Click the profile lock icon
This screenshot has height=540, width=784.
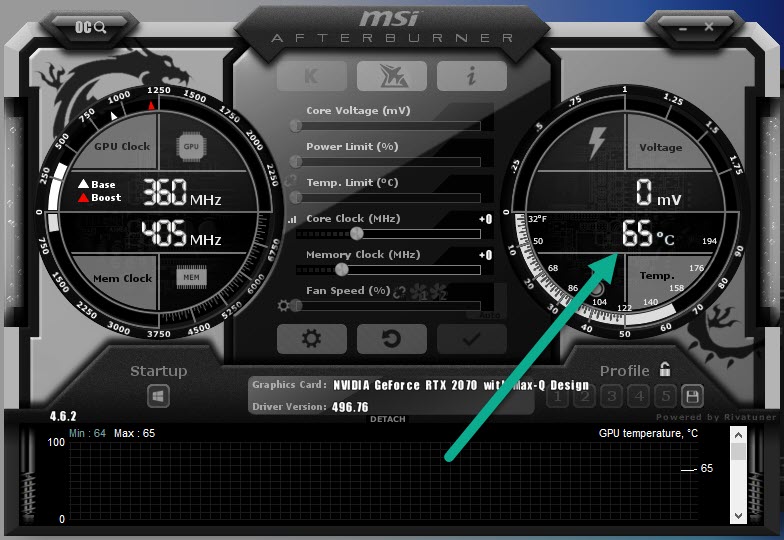pyautogui.click(x=664, y=370)
